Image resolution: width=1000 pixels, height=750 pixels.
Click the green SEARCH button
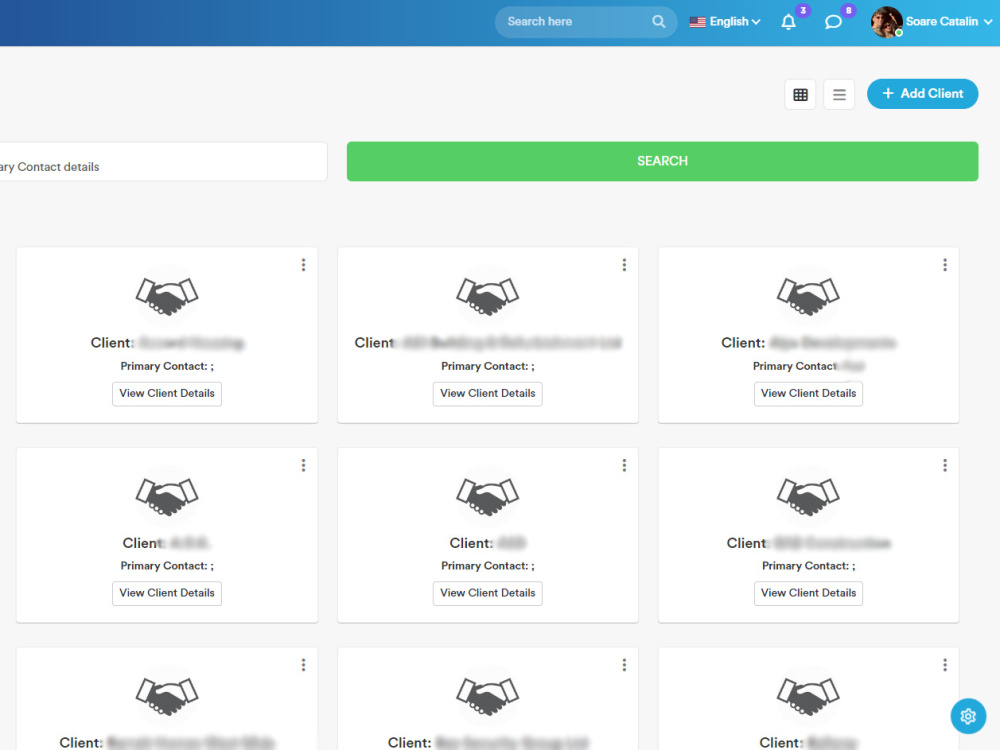click(662, 161)
